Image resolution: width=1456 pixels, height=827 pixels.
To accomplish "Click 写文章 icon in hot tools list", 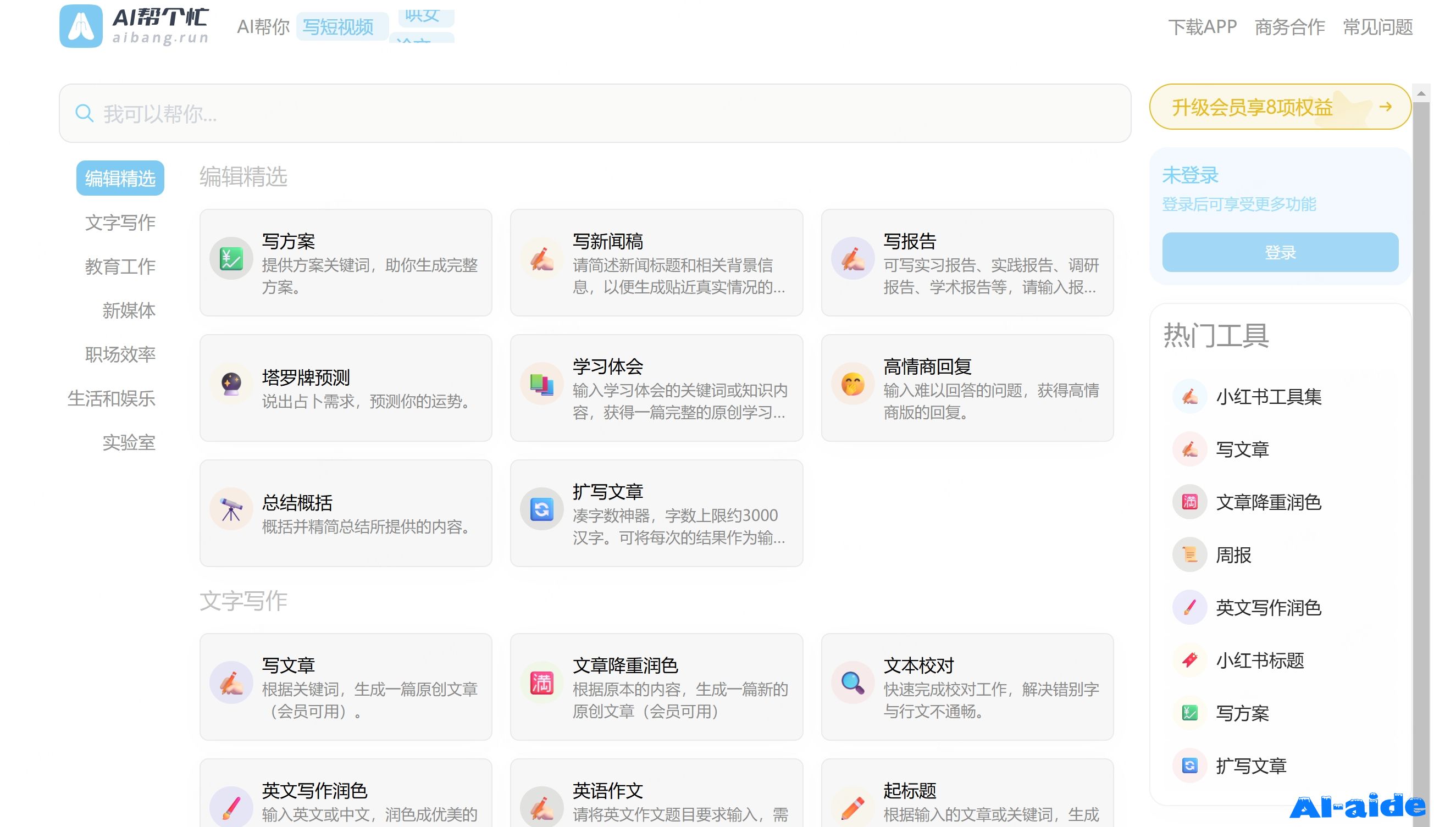I will [1189, 449].
